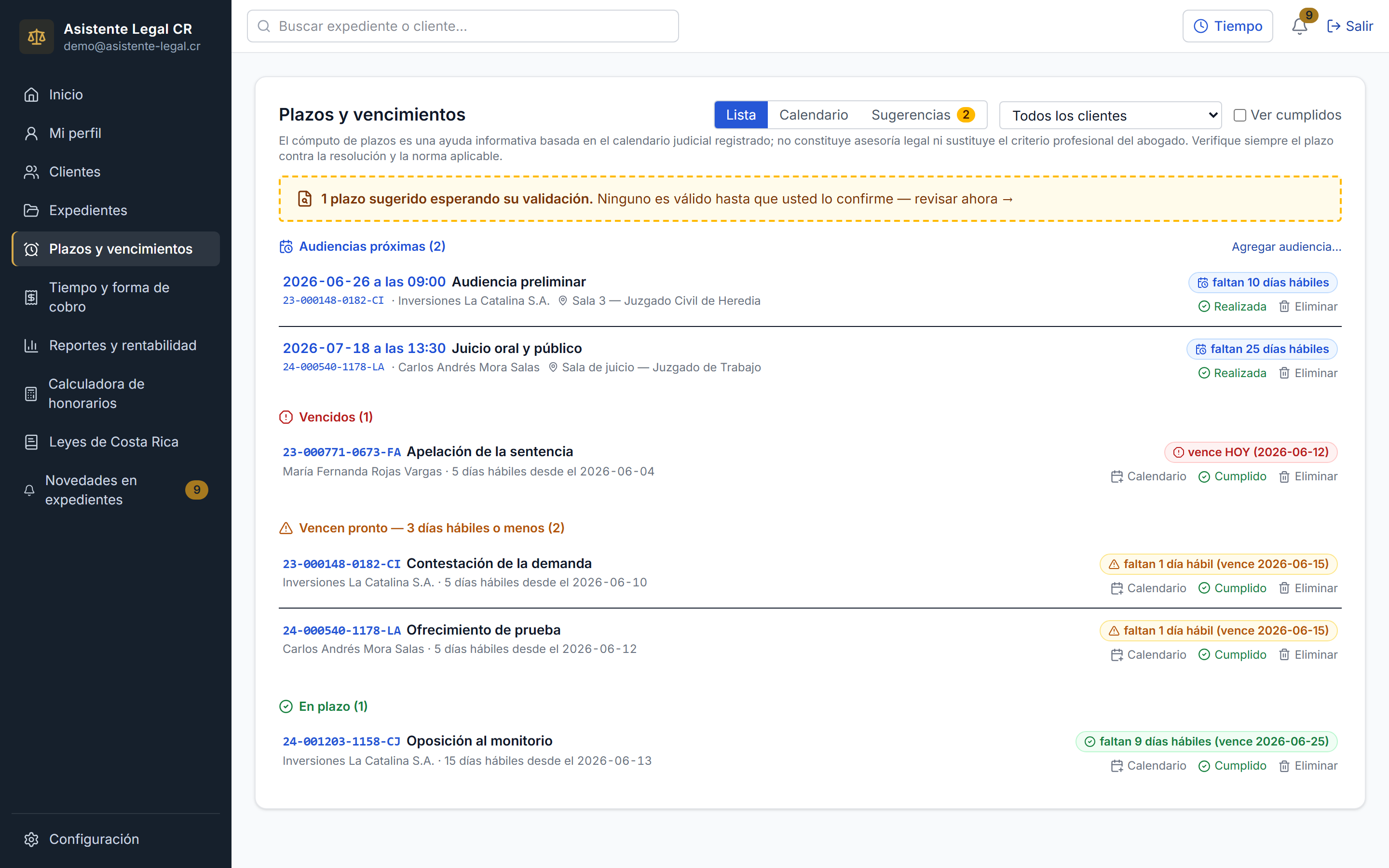Click the Sala de juicio location pin icon
The width and height of the screenshot is (1389, 868).
[553, 367]
